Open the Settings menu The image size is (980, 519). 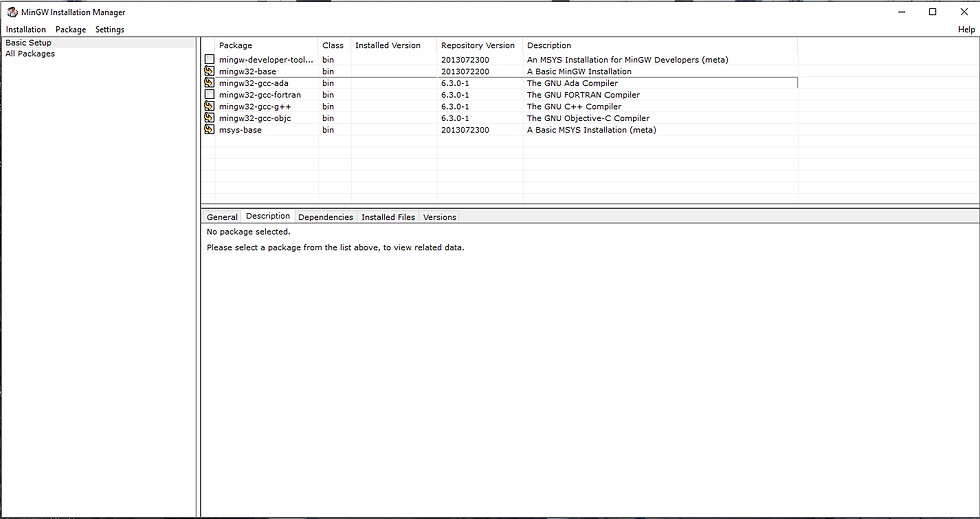109,29
